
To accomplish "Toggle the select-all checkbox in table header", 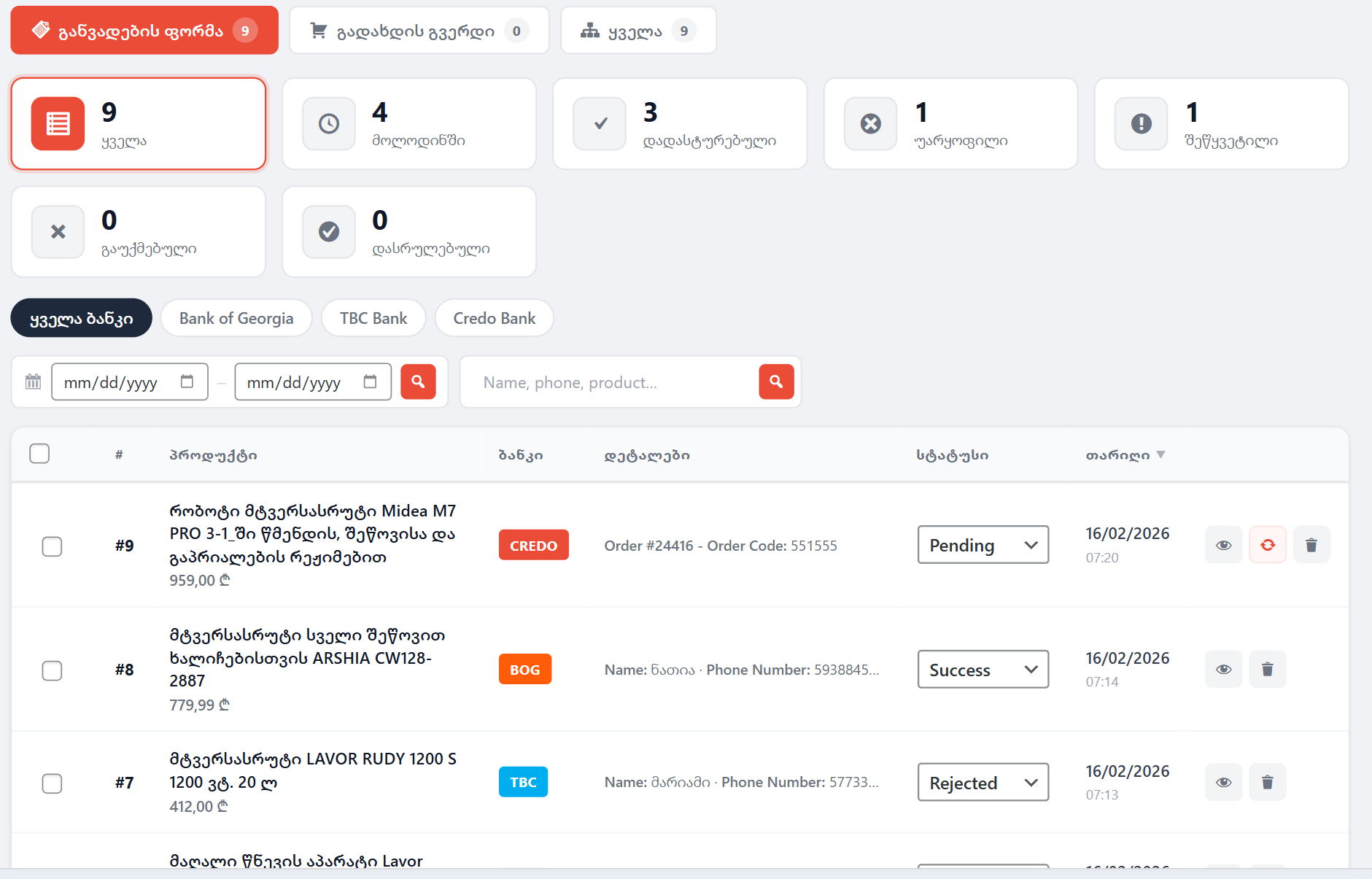I will [x=39, y=454].
